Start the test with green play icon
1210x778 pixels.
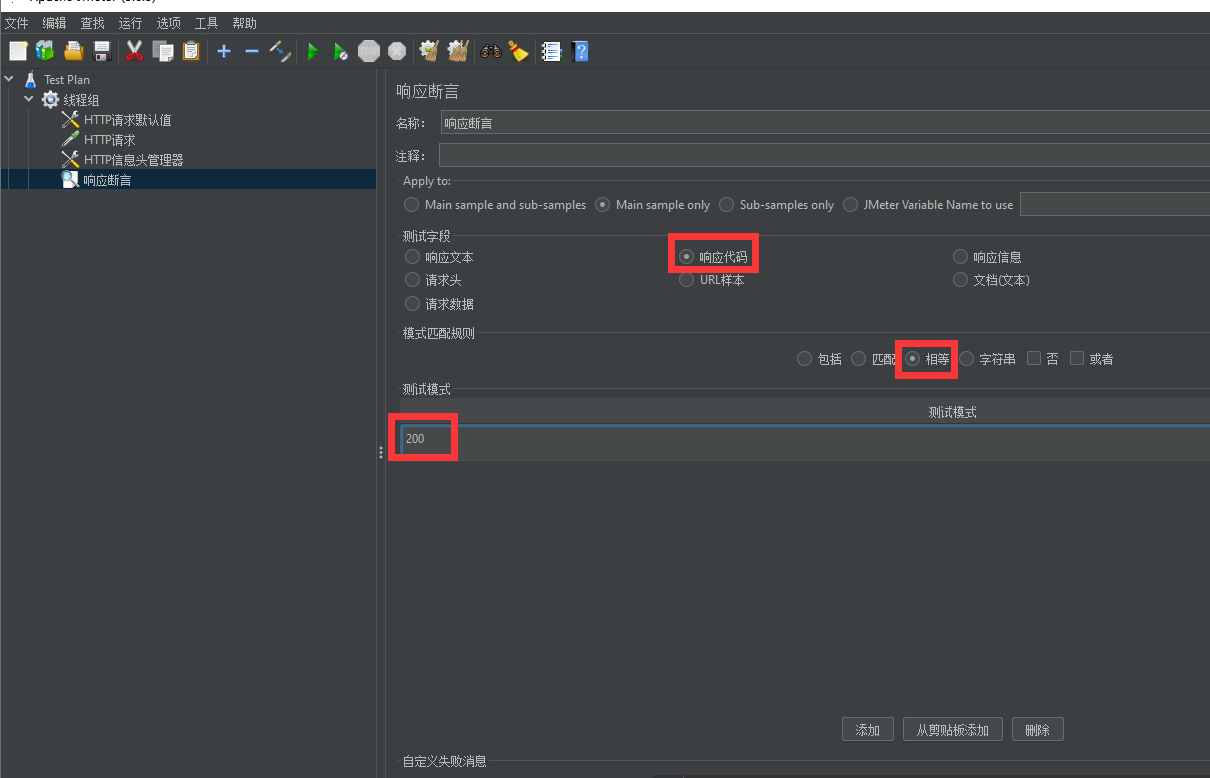tap(313, 51)
